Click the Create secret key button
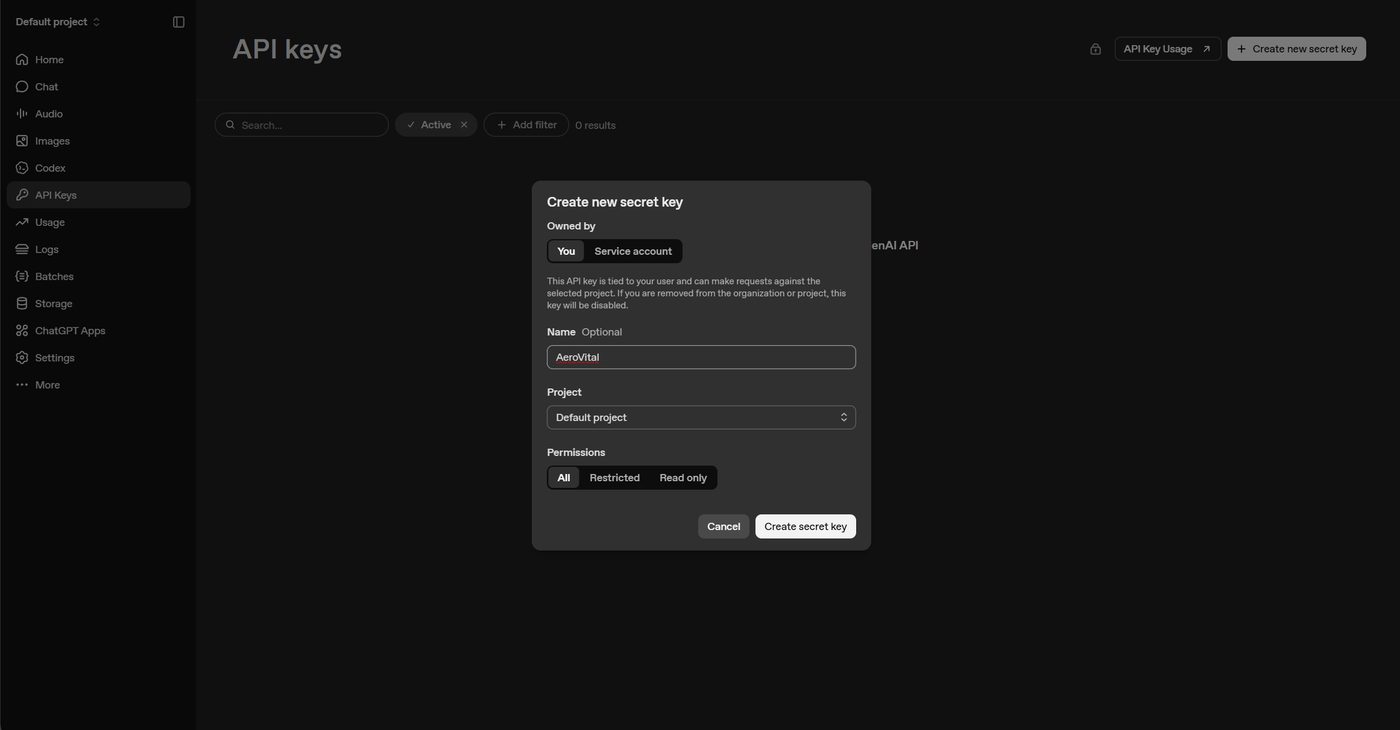Viewport: 1400px width, 730px height. [x=805, y=527]
